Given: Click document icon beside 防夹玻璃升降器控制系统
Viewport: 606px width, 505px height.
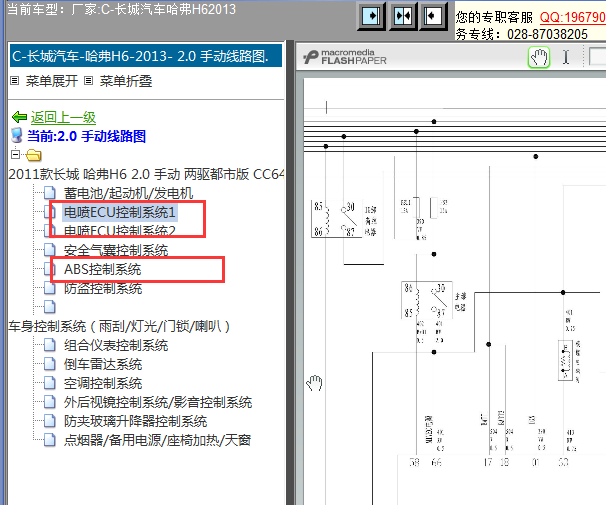Looking at the screenshot, I should (x=49, y=420).
